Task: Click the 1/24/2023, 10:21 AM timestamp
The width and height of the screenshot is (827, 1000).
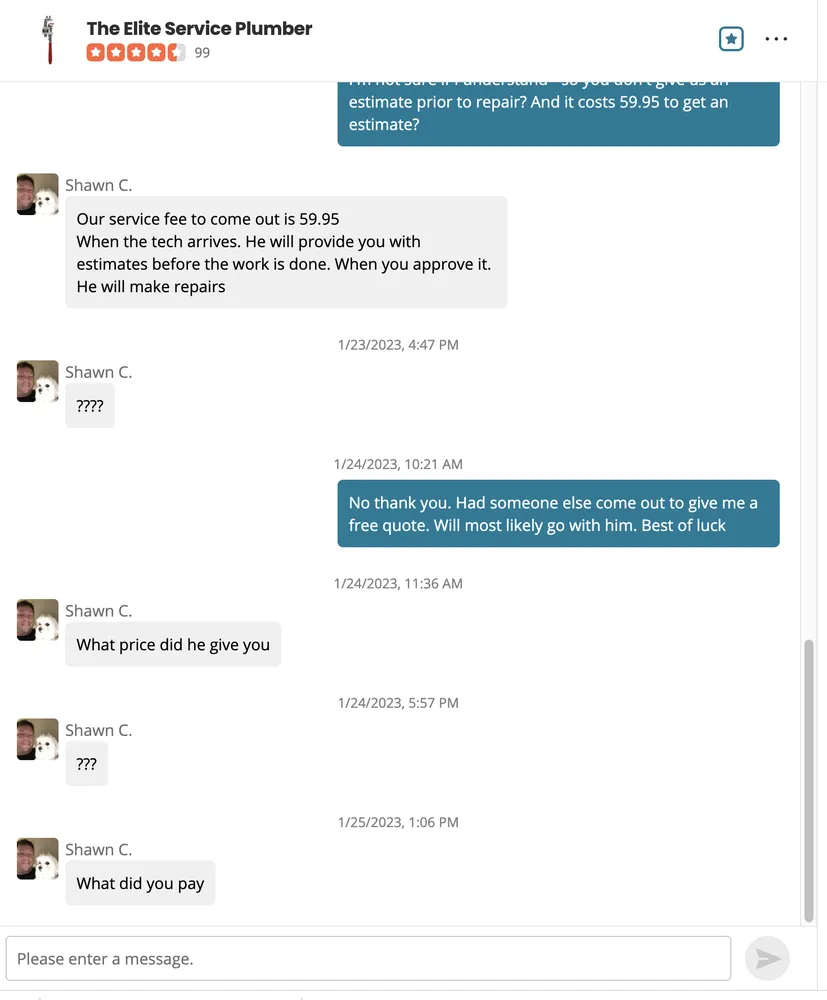Action: click(398, 464)
